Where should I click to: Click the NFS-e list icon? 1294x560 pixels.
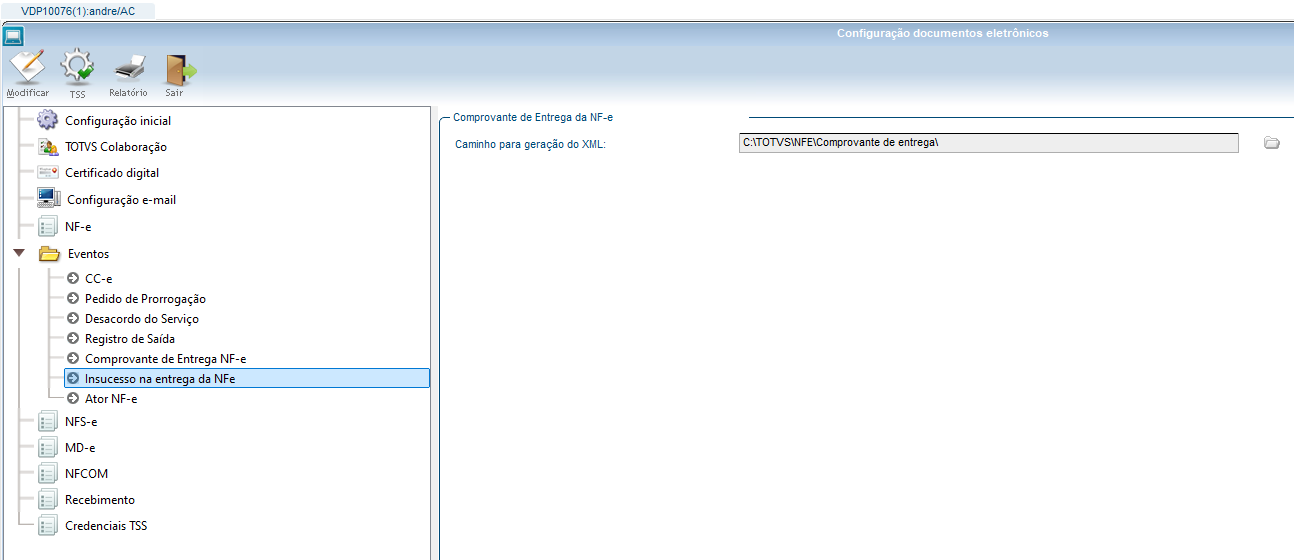pos(47,421)
